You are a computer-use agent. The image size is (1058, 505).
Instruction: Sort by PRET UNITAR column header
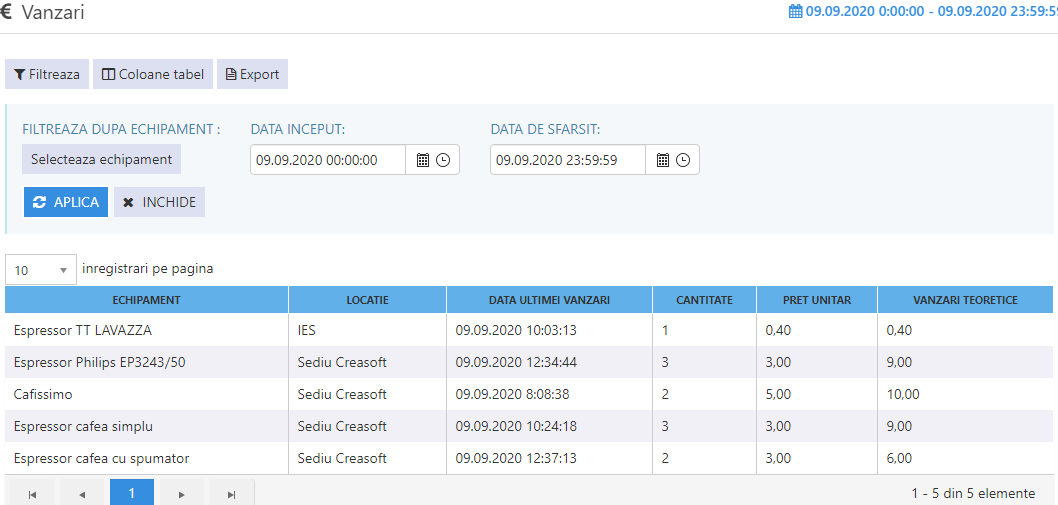click(x=817, y=300)
